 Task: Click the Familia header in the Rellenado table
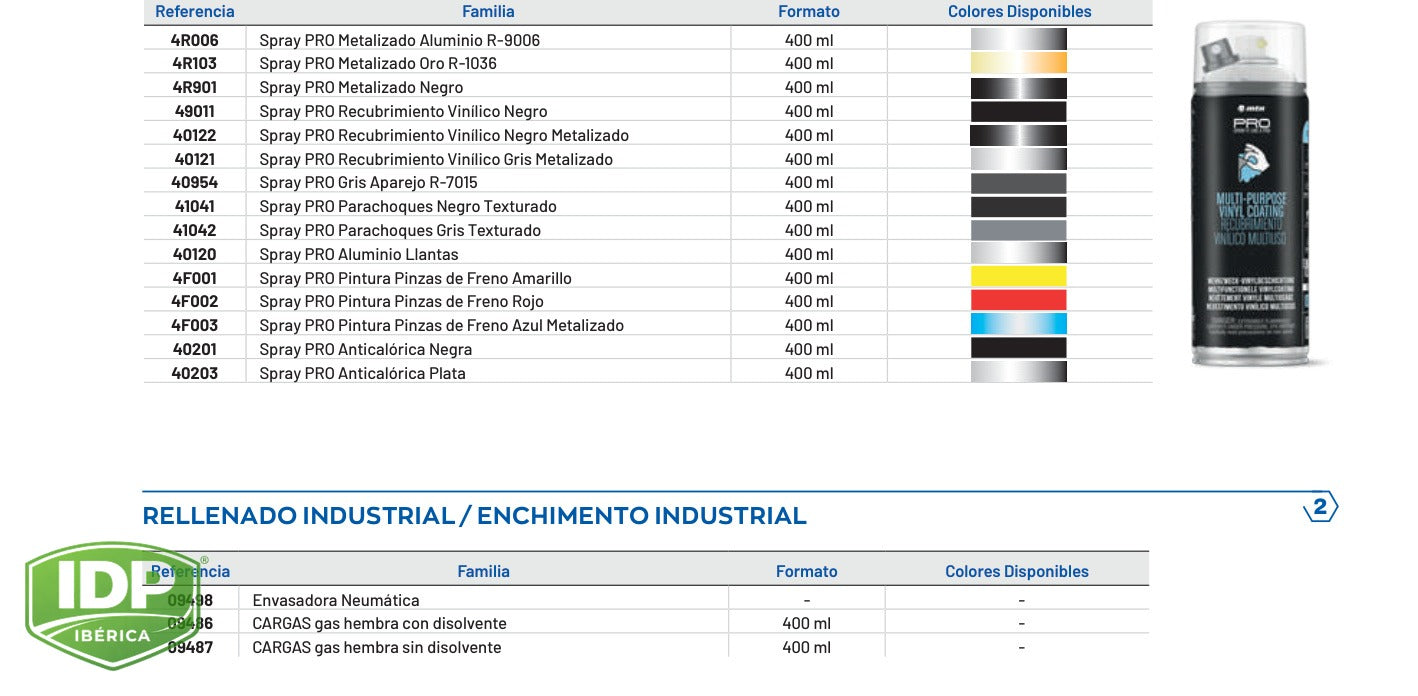(x=484, y=572)
